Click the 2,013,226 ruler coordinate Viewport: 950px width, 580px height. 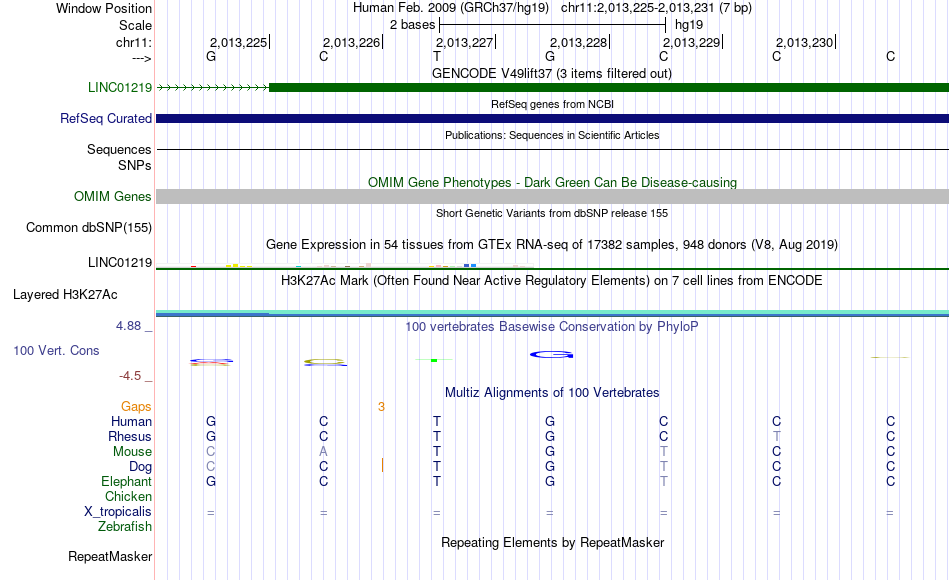(351, 42)
